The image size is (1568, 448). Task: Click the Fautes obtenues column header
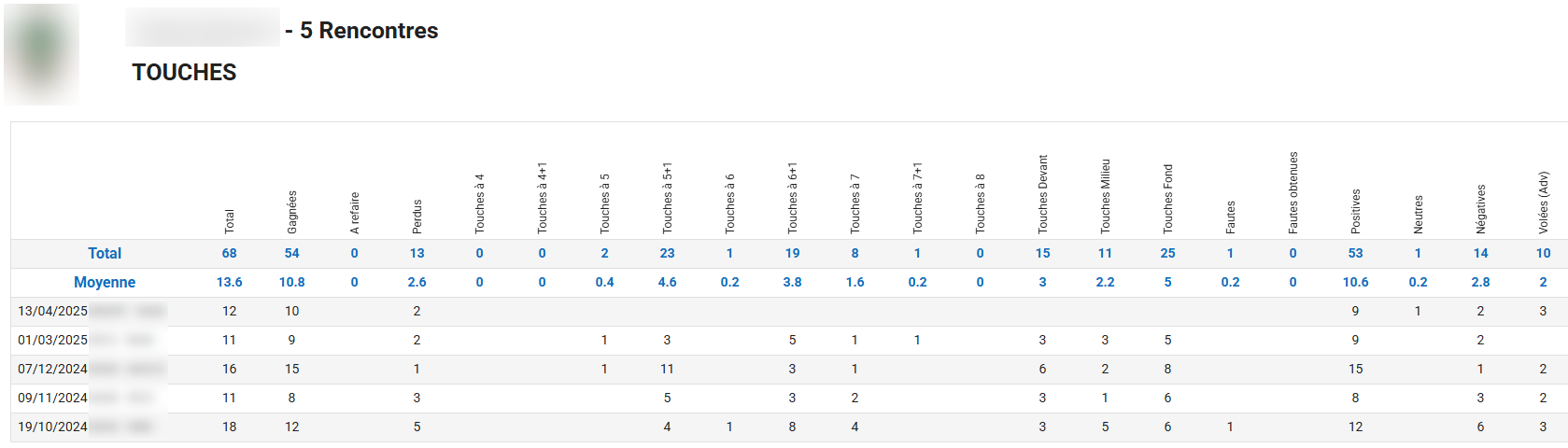(1293, 192)
